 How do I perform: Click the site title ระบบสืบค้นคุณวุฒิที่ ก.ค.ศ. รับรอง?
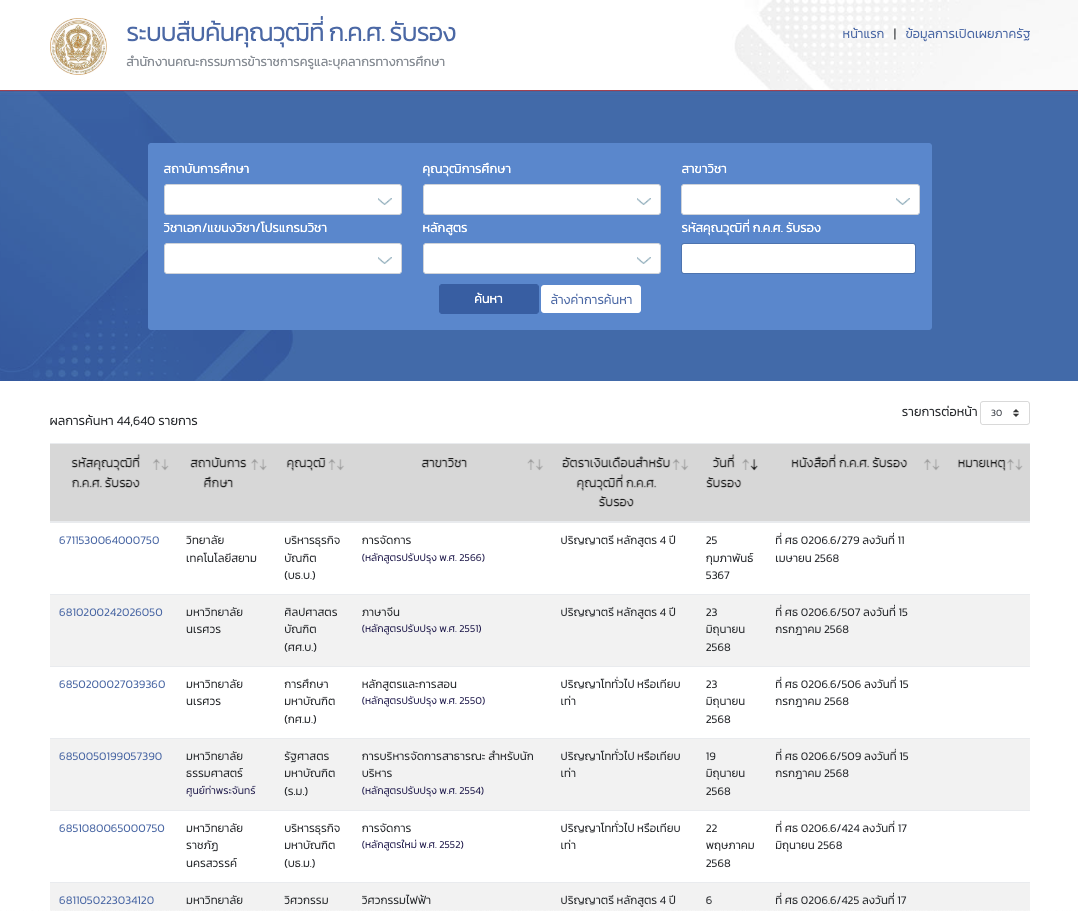291,33
